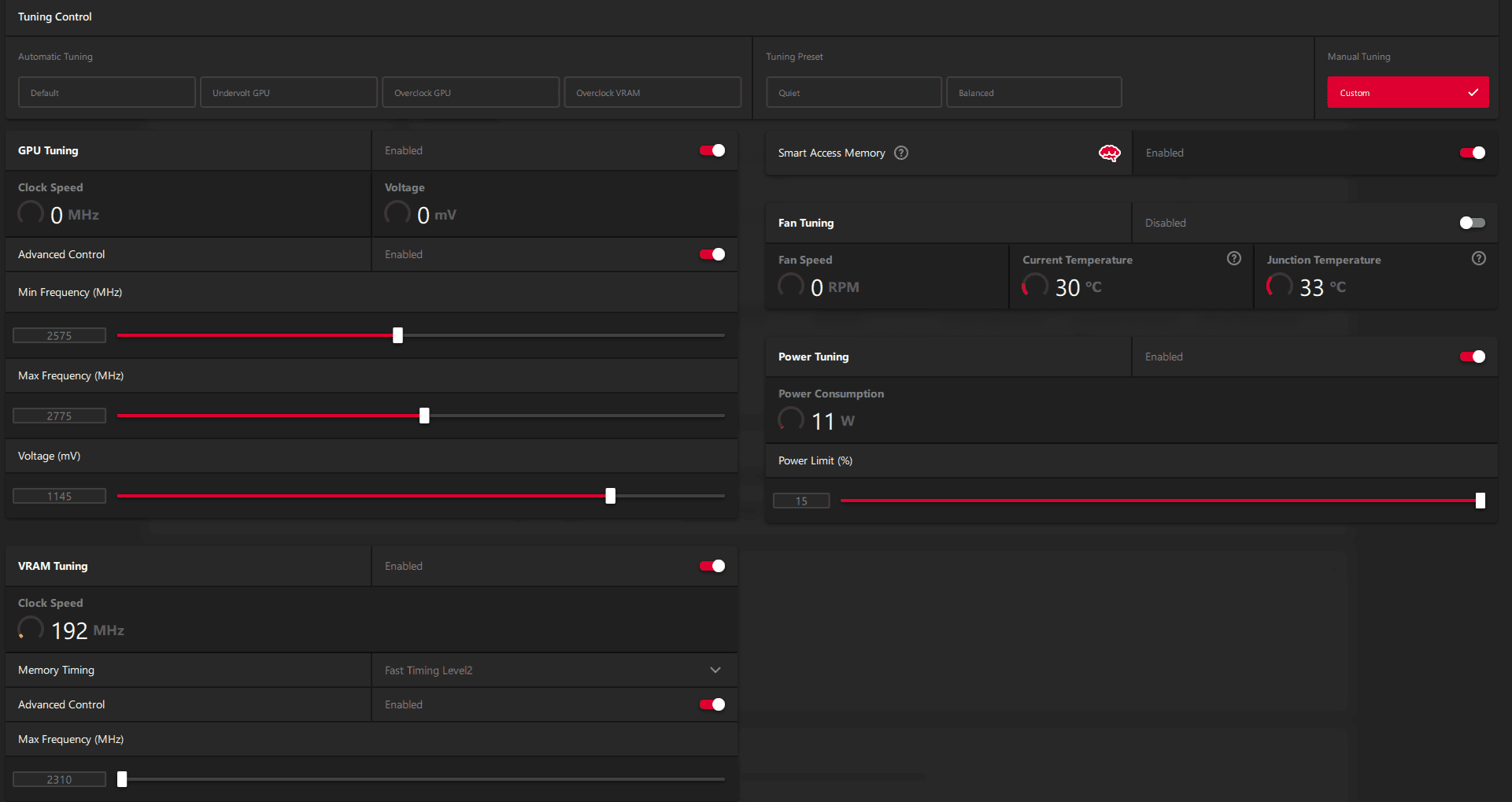The image size is (1512, 802).
Task: Click the '0 RPM' fan speed value
Action: pos(835,287)
